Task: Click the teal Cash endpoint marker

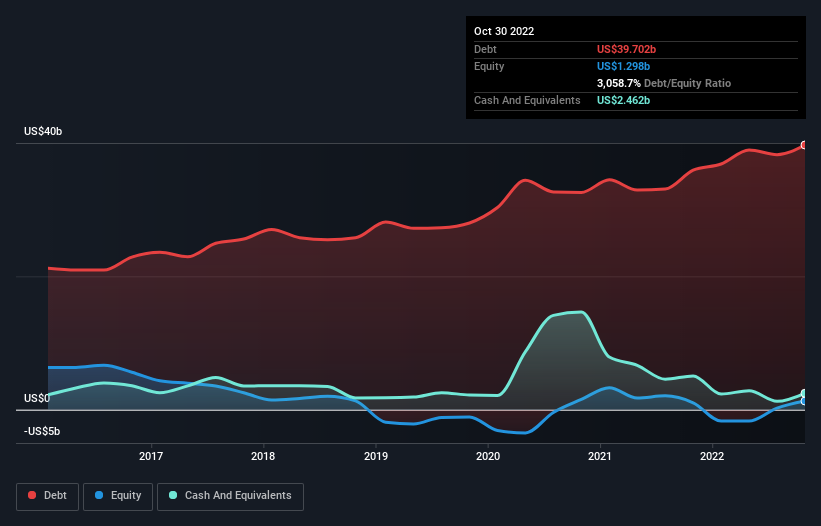Action: [x=804, y=394]
